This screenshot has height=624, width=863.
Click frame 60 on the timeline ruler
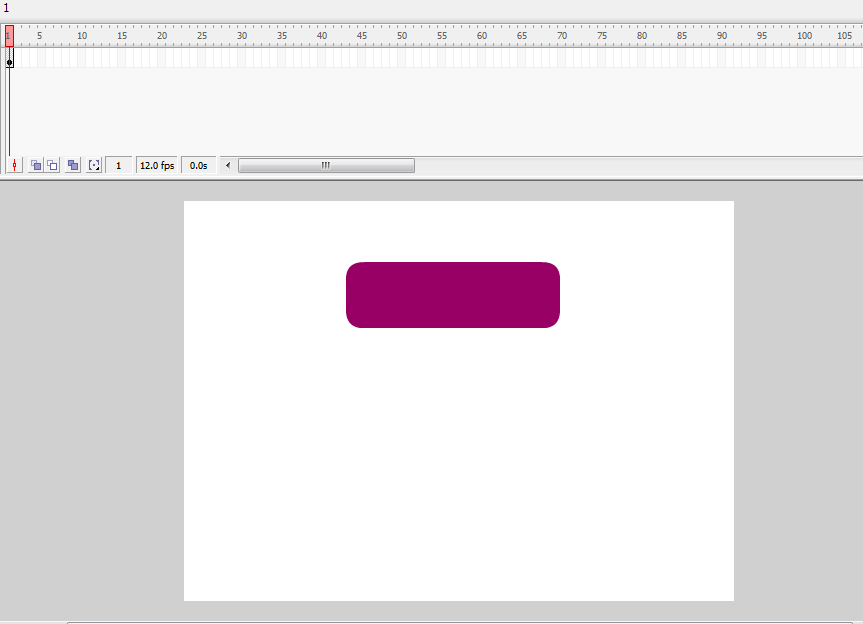482,36
